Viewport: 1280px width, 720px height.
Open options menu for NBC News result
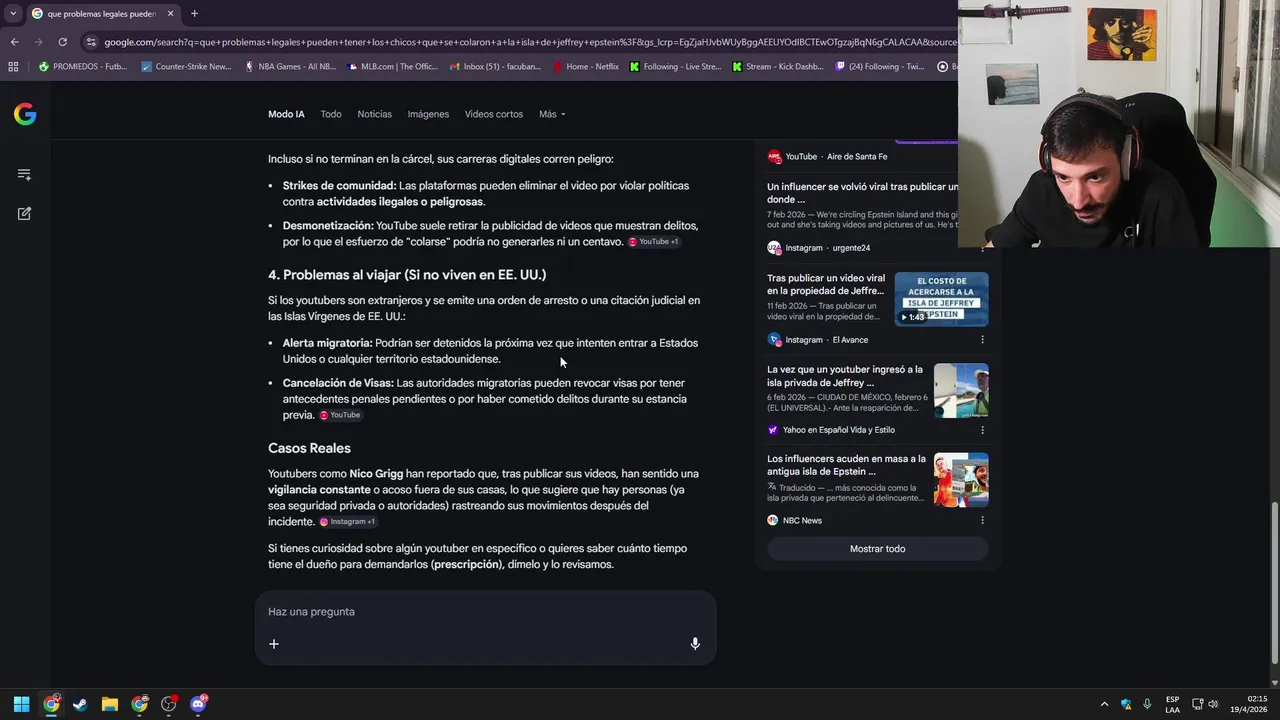[x=982, y=520]
